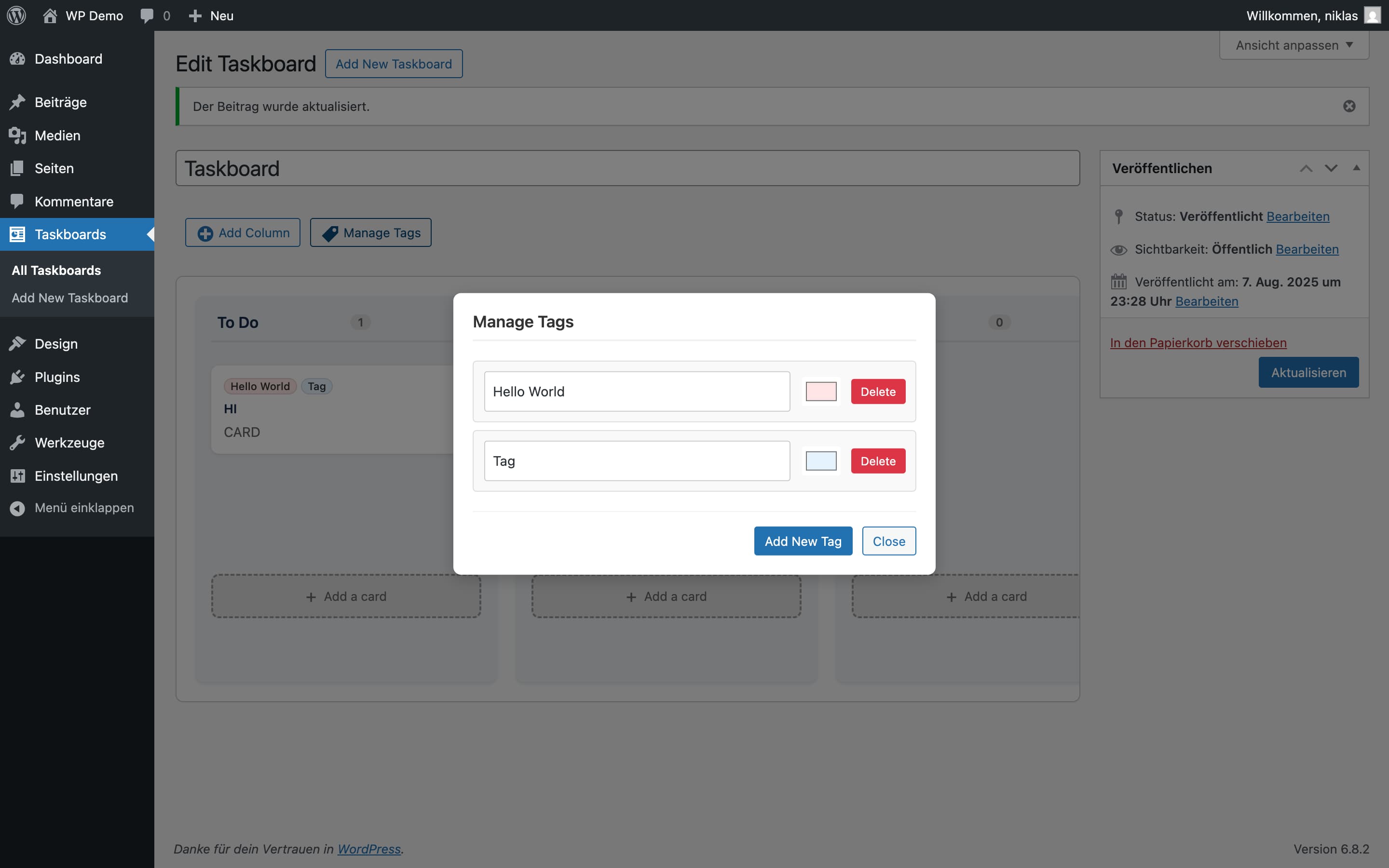Click the WordPress logo icon
Viewport: 1389px width, 868px height.
17,15
